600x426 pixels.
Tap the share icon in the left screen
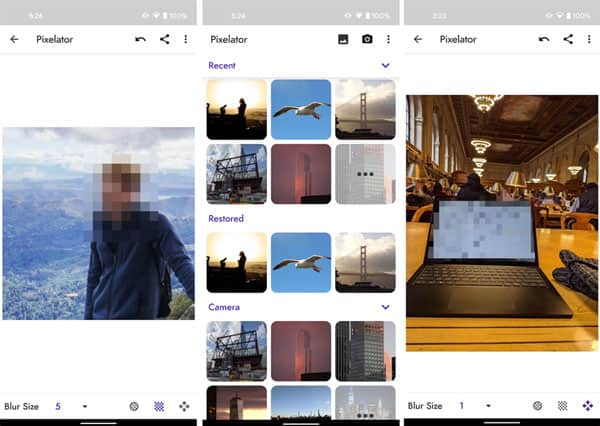tap(164, 39)
